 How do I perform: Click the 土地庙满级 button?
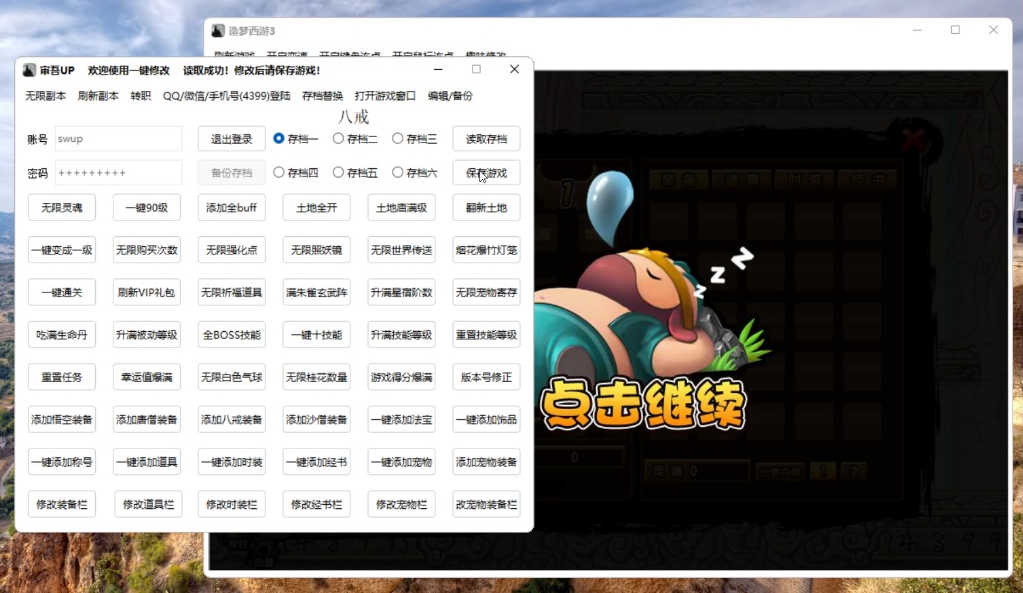pos(401,207)
